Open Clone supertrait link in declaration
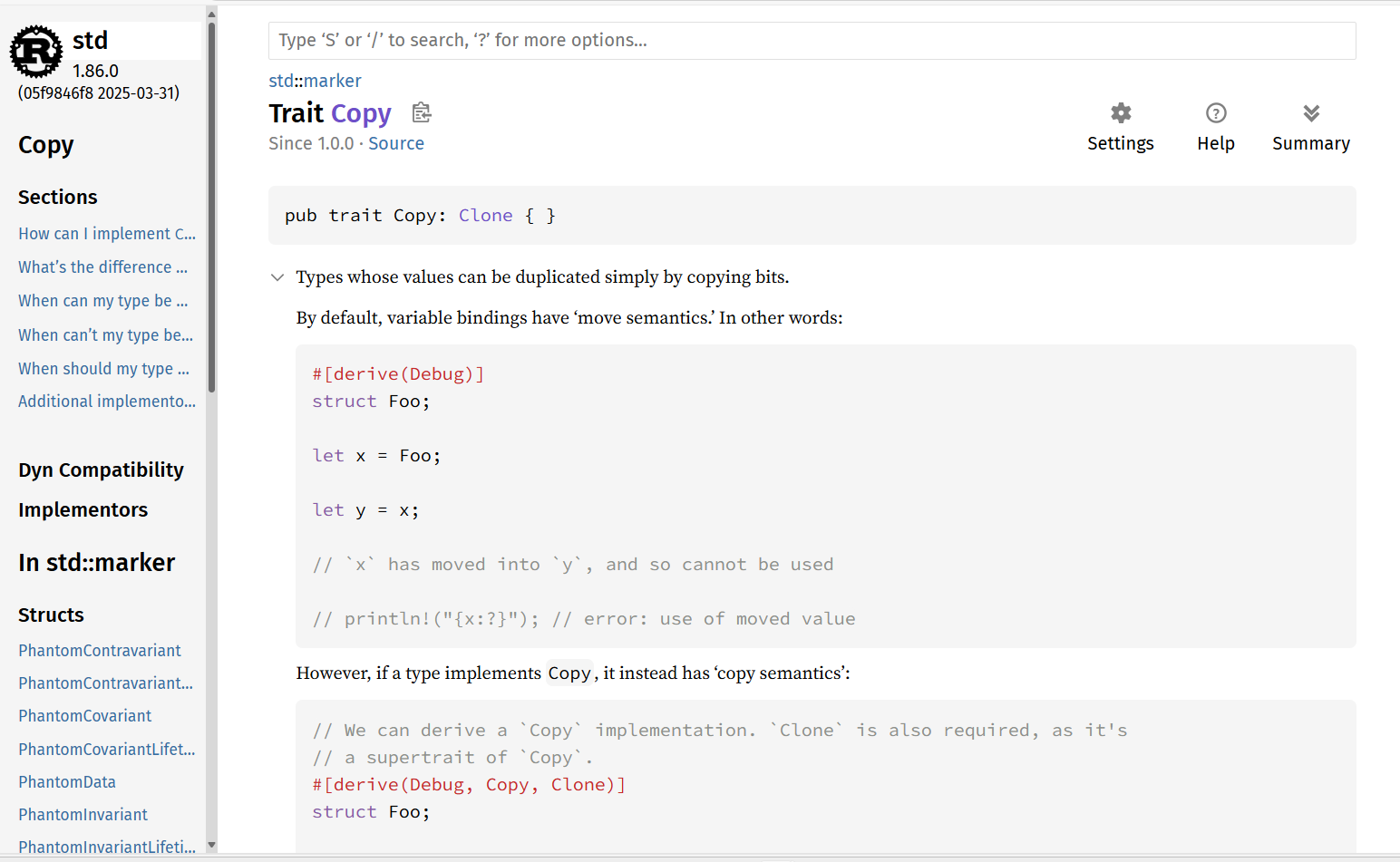This screenshot has width=1400, height=862. [x=485, y=215]
